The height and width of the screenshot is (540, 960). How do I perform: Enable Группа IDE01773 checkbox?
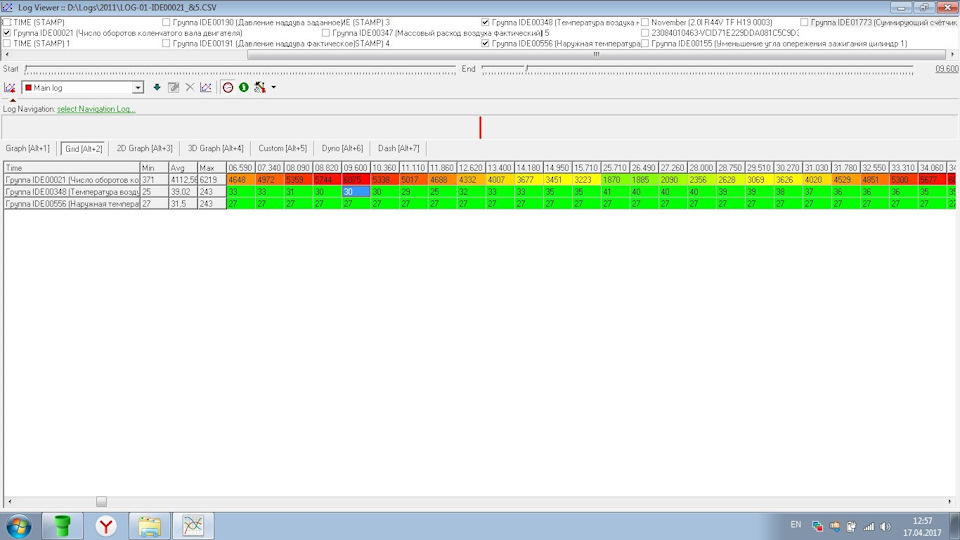click(804, 22)
